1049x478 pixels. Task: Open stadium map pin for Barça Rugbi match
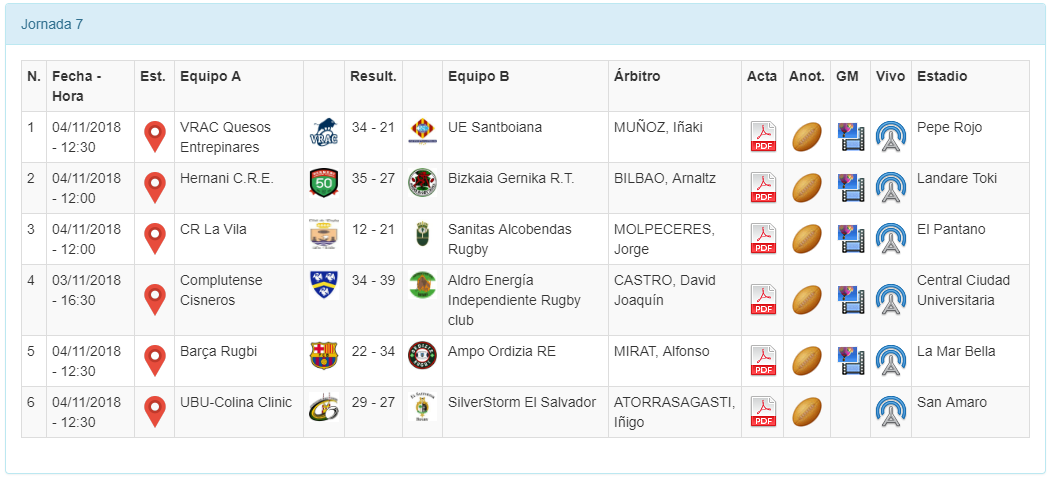coord(154,361)
